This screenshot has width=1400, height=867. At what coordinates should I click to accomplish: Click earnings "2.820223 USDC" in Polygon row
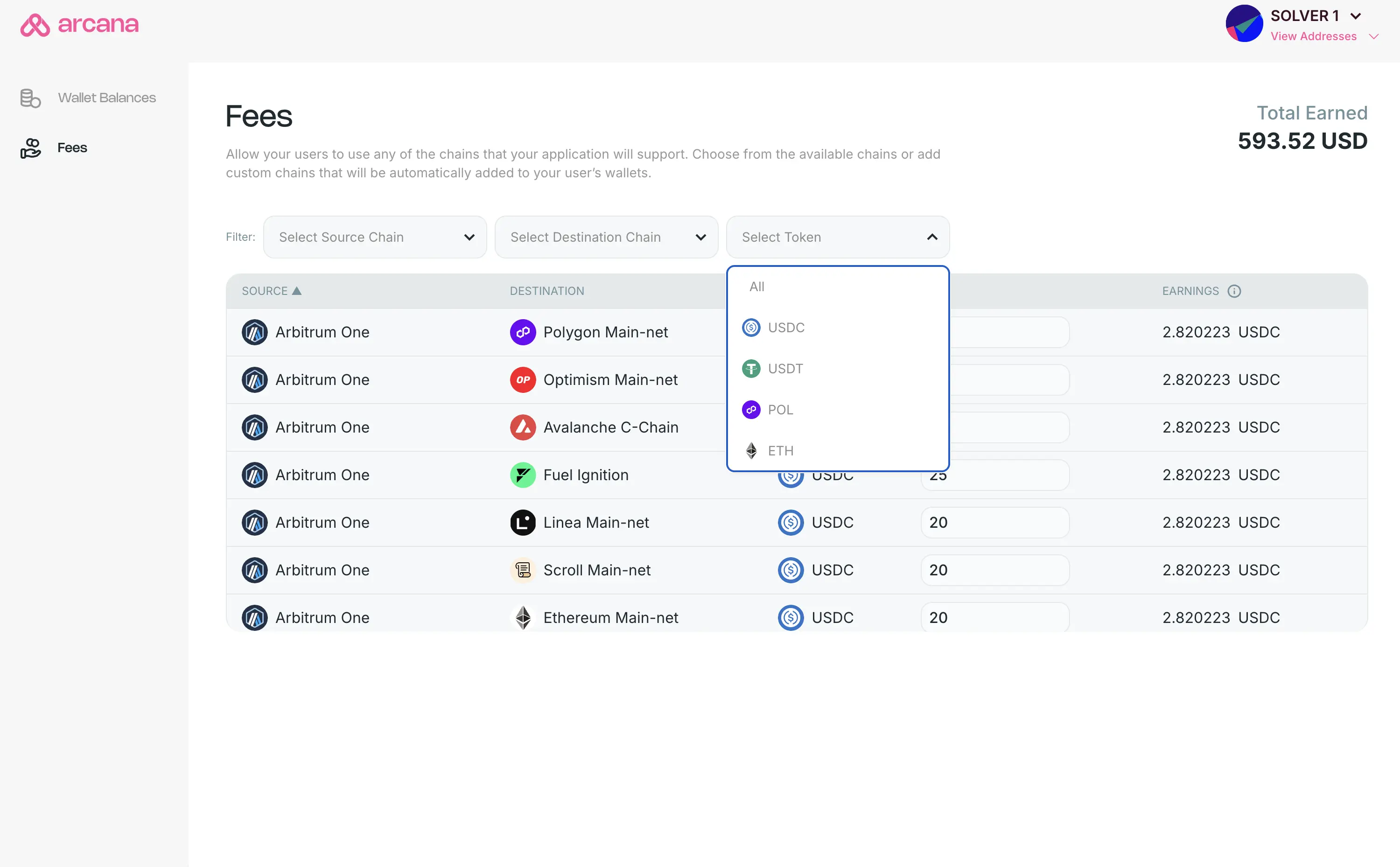tap(1221, 333)
